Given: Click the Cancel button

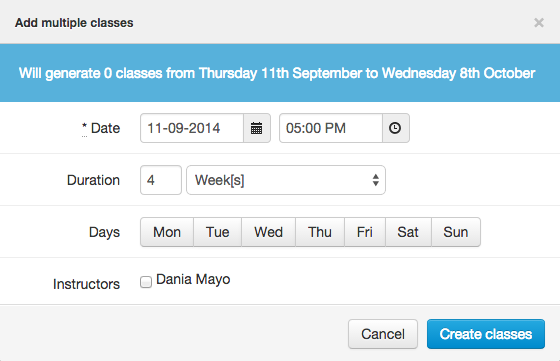Looking at the screenshot, I should (x=383, y=334).
